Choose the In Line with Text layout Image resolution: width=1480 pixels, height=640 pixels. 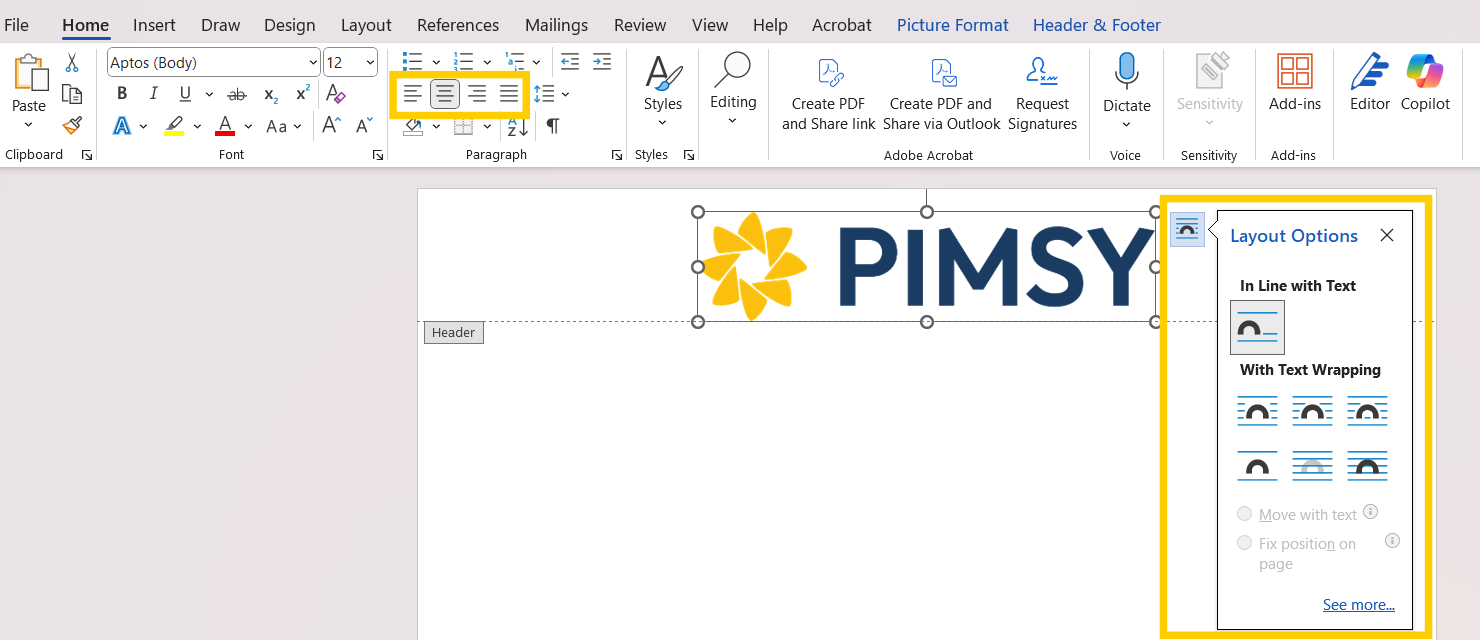1257,327
